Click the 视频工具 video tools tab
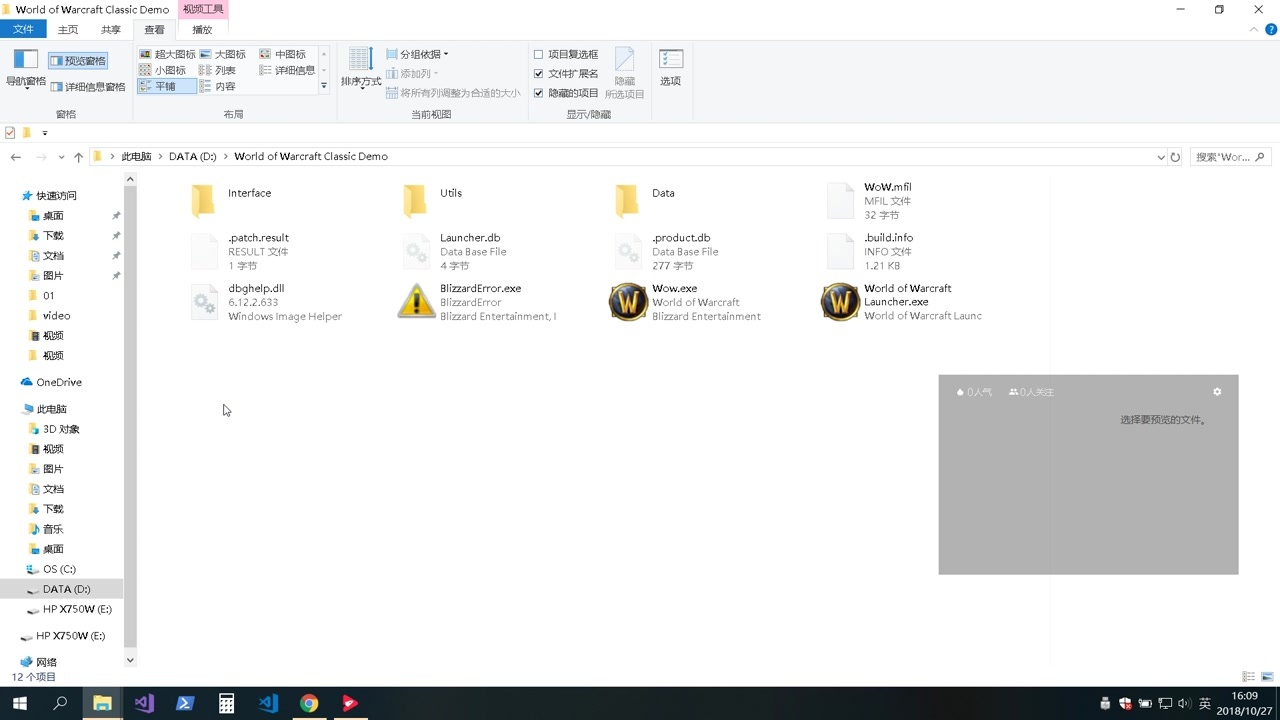 [x=202, y=9]
